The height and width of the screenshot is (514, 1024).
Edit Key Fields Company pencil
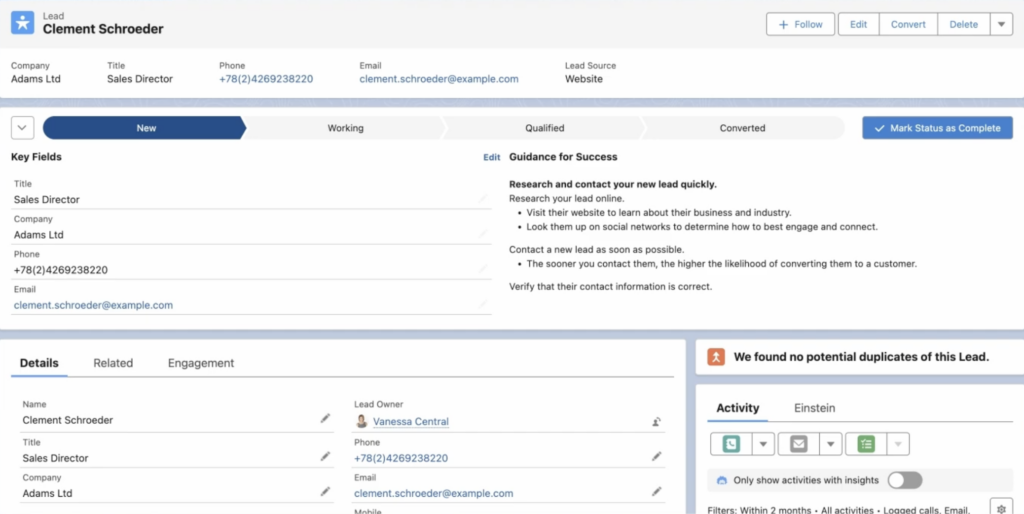coord(483,234)
